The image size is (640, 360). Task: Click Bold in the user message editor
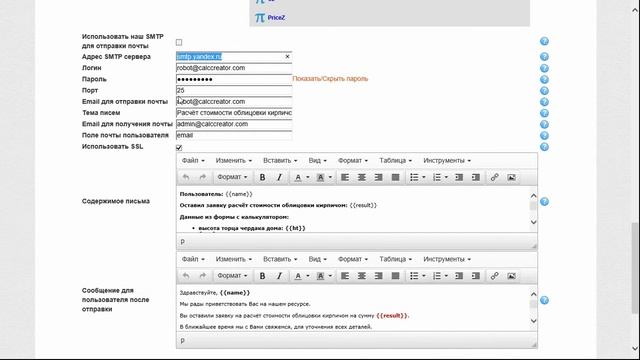point(262,276)
